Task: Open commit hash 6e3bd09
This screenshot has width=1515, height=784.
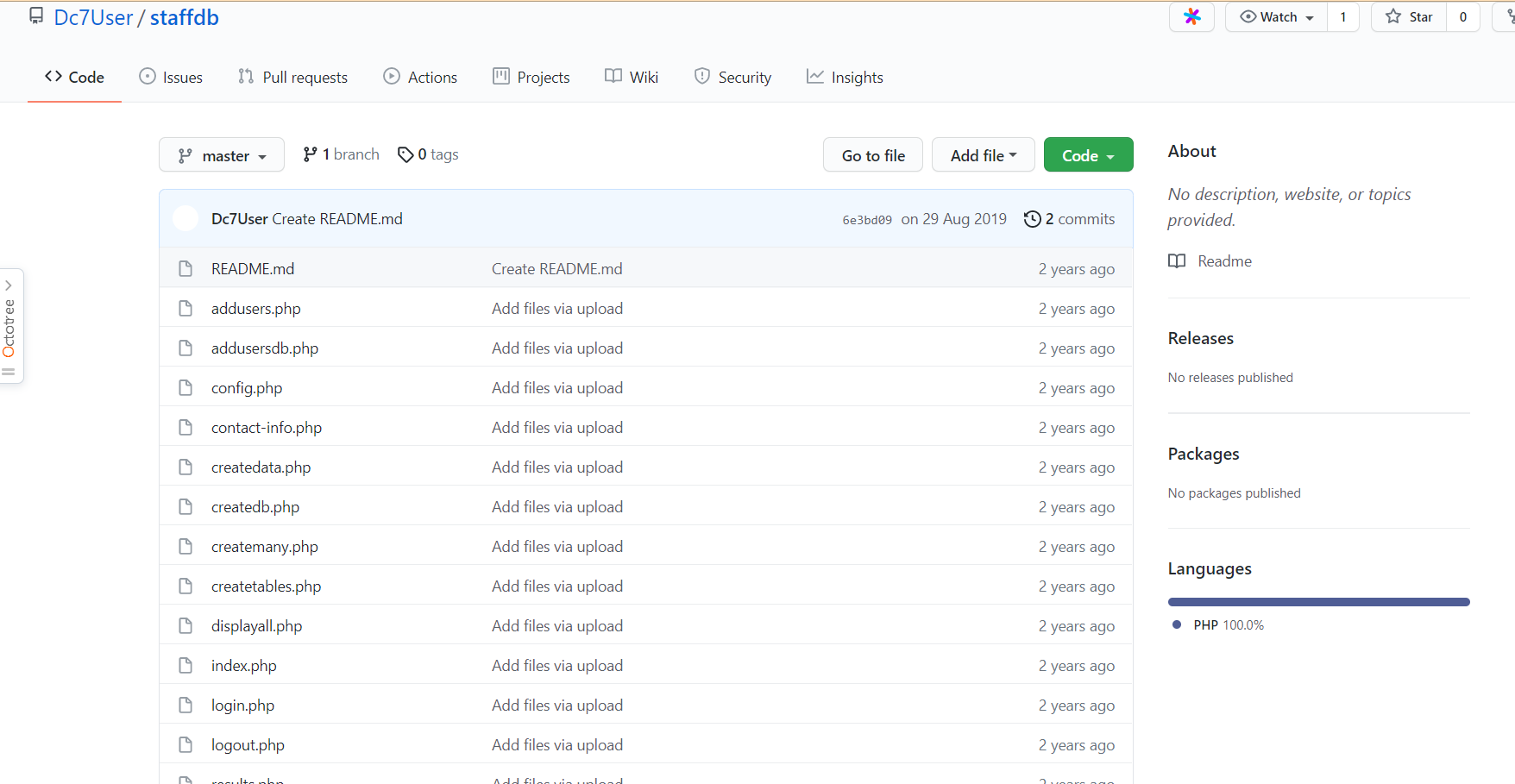Action: (867, 220)
